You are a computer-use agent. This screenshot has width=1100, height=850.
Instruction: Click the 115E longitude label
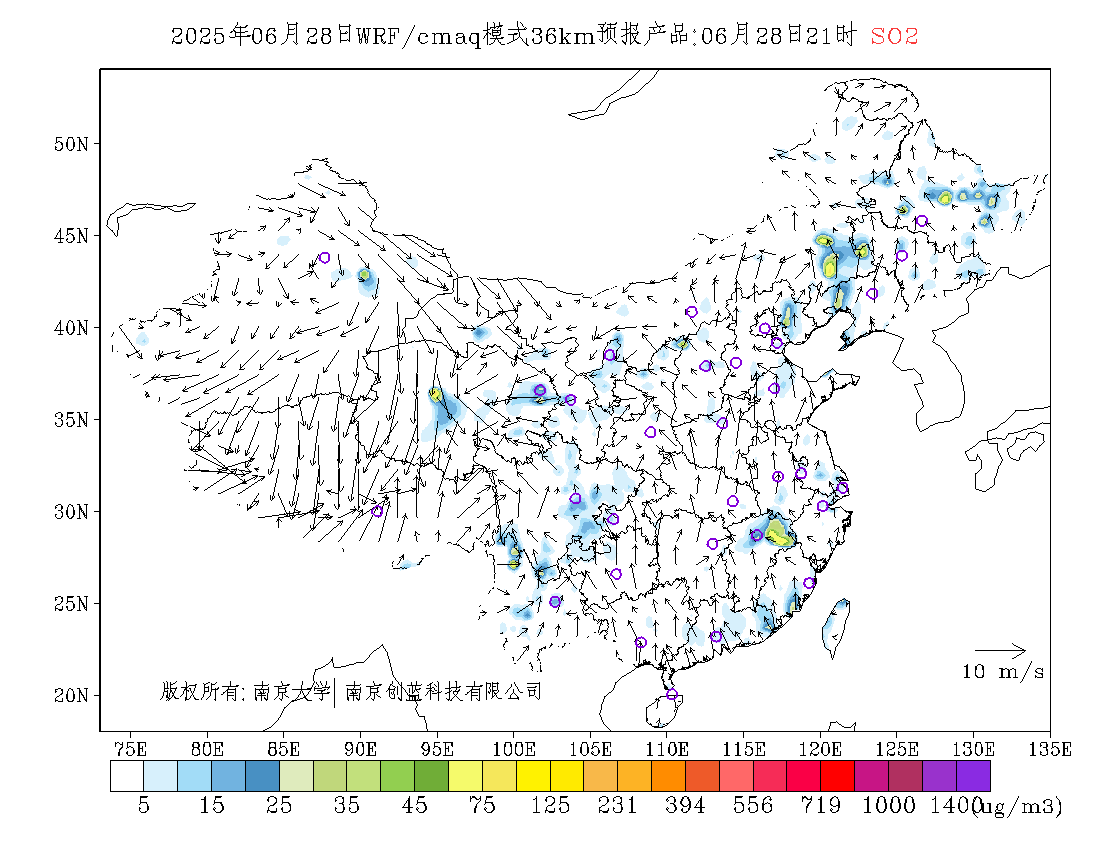744,750
